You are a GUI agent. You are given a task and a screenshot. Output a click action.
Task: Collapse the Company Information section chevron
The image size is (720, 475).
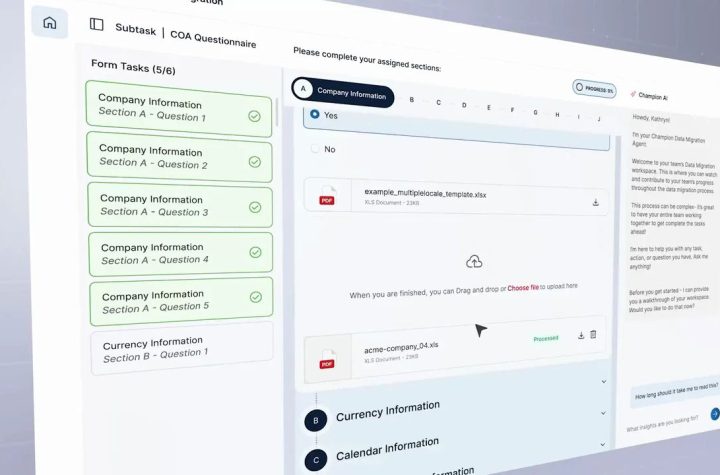[x=603, y=381]
